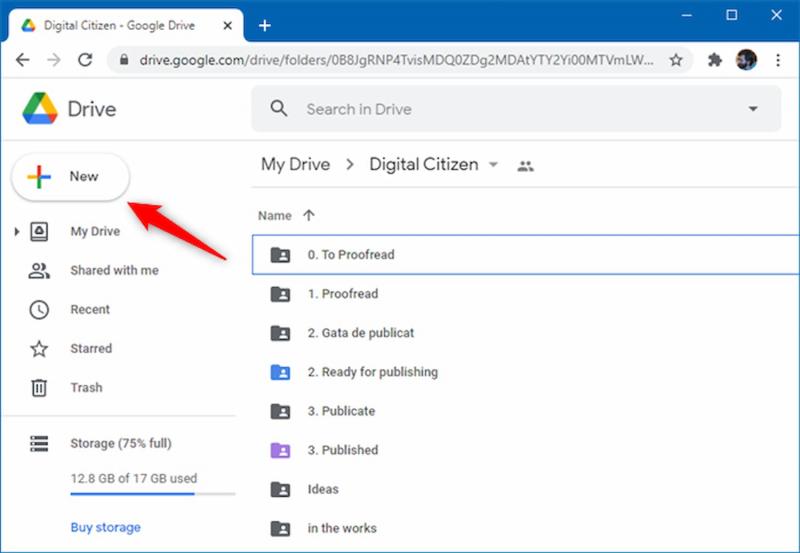Open the Trash section
800x553 pixels.
pyautogui.click(x=86, y=388)
